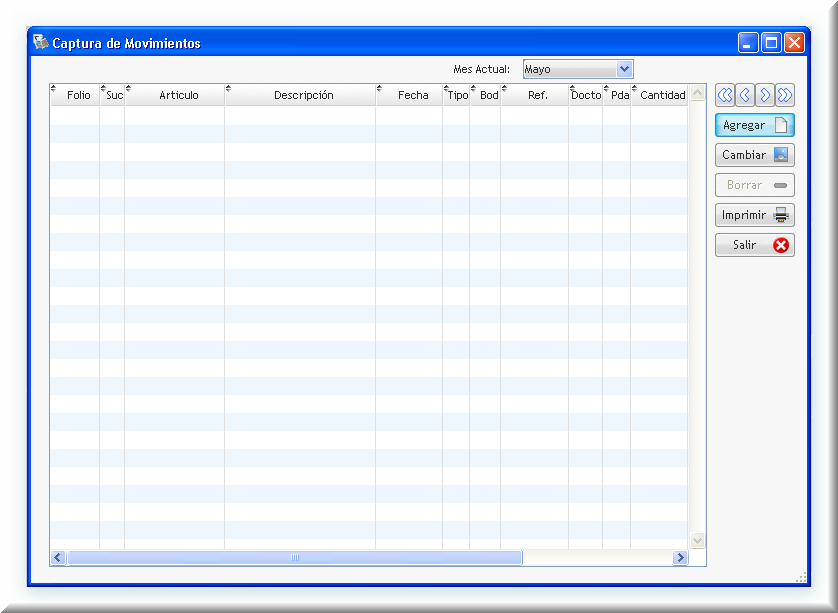Sort by Descripción column header
838x613 pixels.
tap(300, 95)
